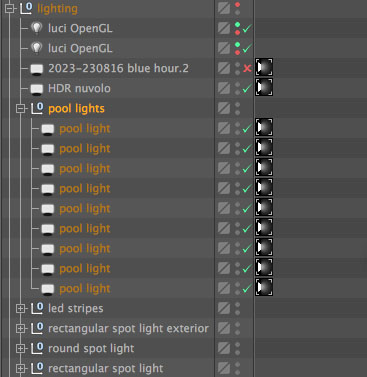Expand the led stripes group
Screen dimensions: 367x377
coord(21,309)
